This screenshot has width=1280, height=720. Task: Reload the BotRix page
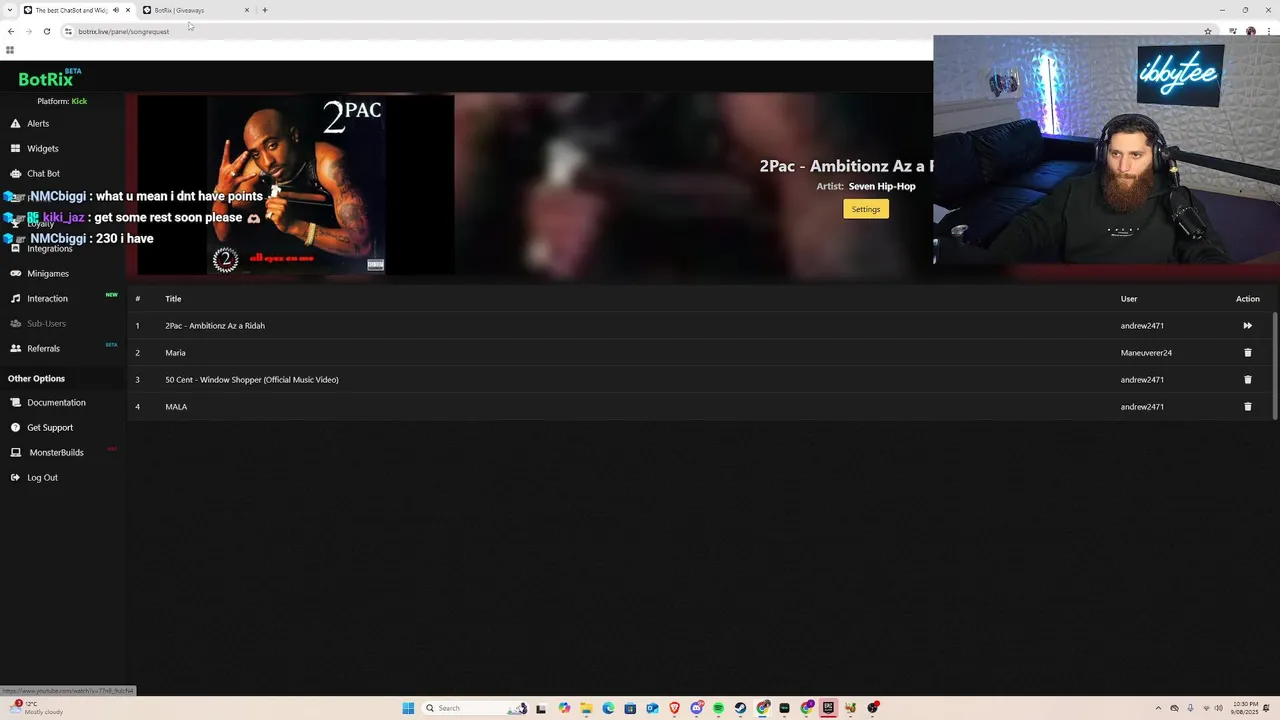[47, 31]
